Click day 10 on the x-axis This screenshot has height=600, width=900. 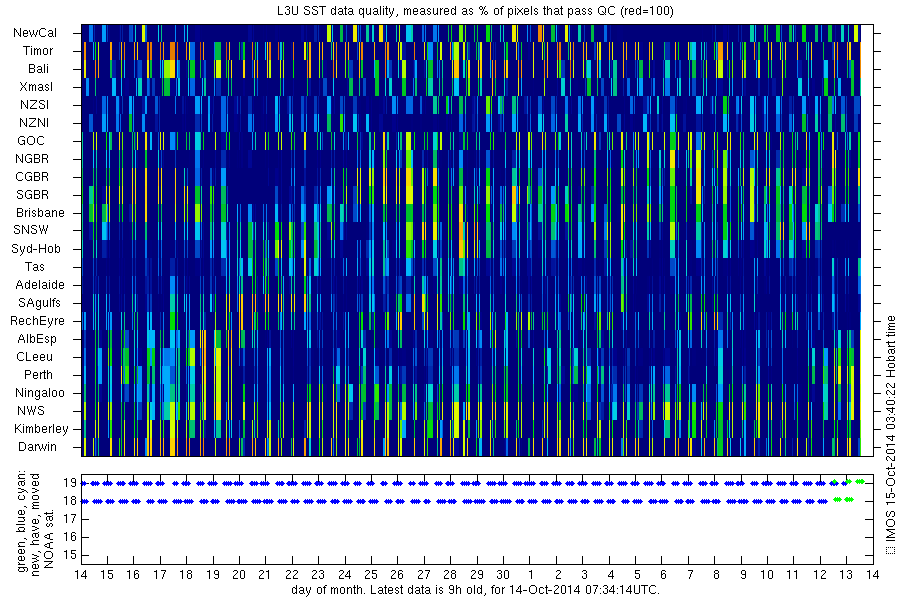coord(767,575)
